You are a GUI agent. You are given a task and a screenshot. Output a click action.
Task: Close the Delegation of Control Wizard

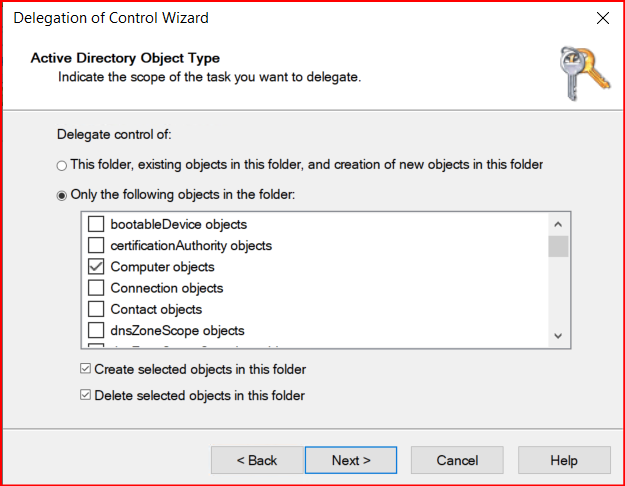(x=602, y=19)
